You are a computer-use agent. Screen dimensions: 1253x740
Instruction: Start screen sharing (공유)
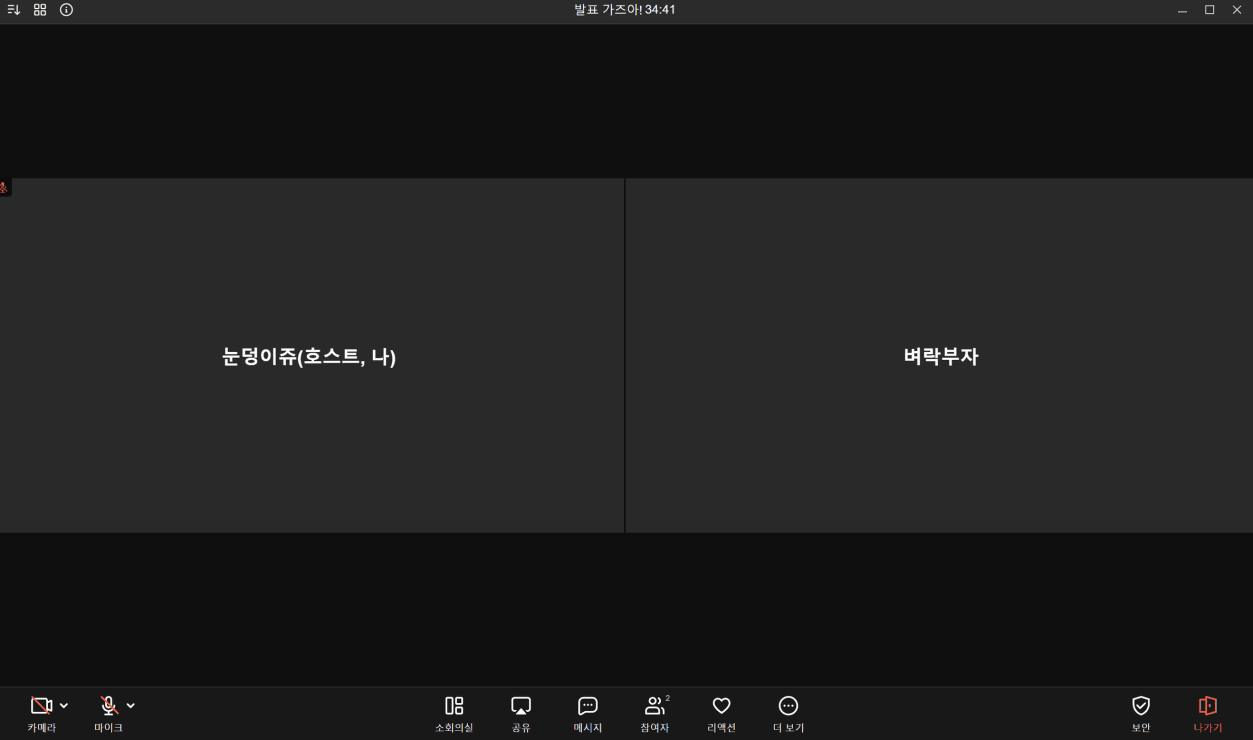[521, 714]
